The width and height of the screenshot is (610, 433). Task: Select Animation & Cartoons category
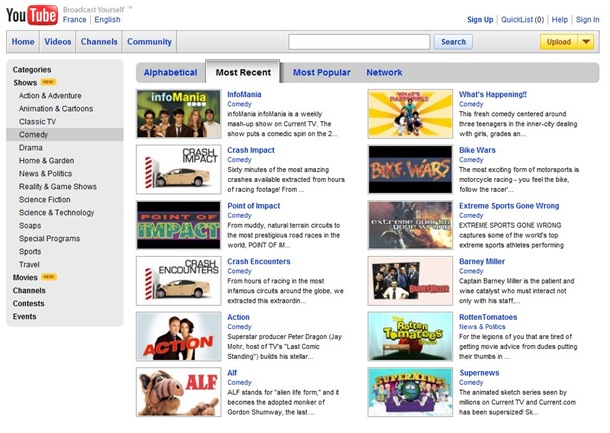(56, 109)
